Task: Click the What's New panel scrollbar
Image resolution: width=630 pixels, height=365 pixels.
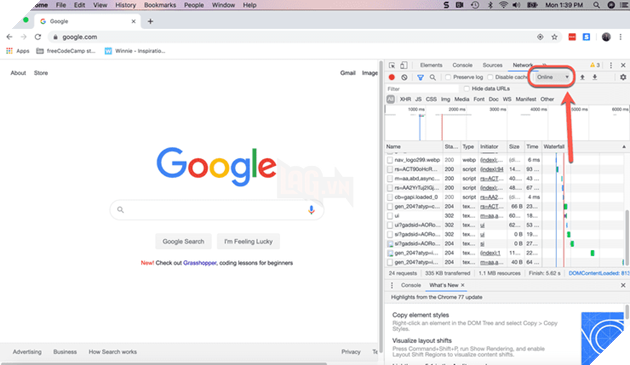Action: (627, 312)
